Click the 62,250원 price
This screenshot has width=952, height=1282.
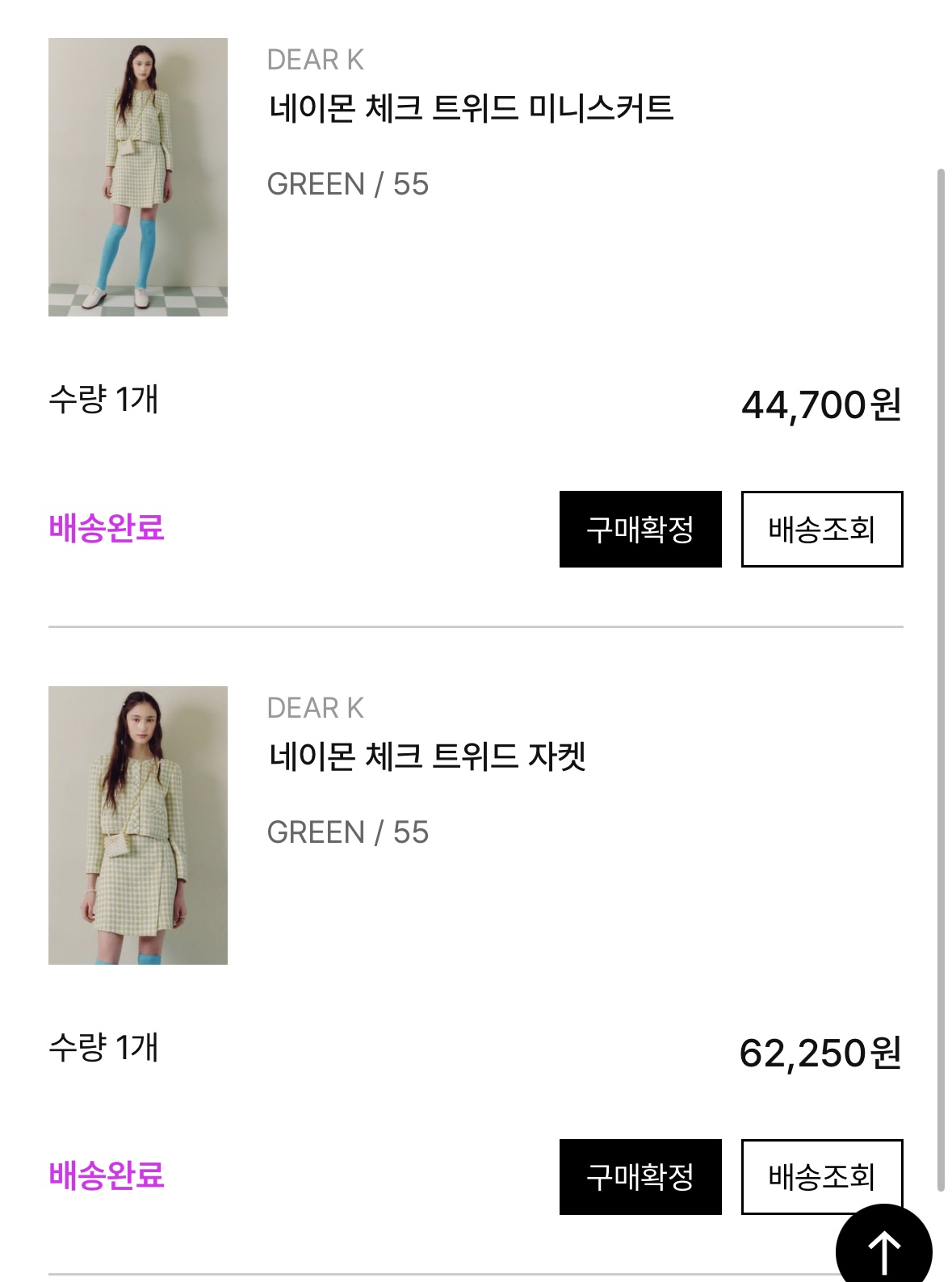pos(820,1053)
